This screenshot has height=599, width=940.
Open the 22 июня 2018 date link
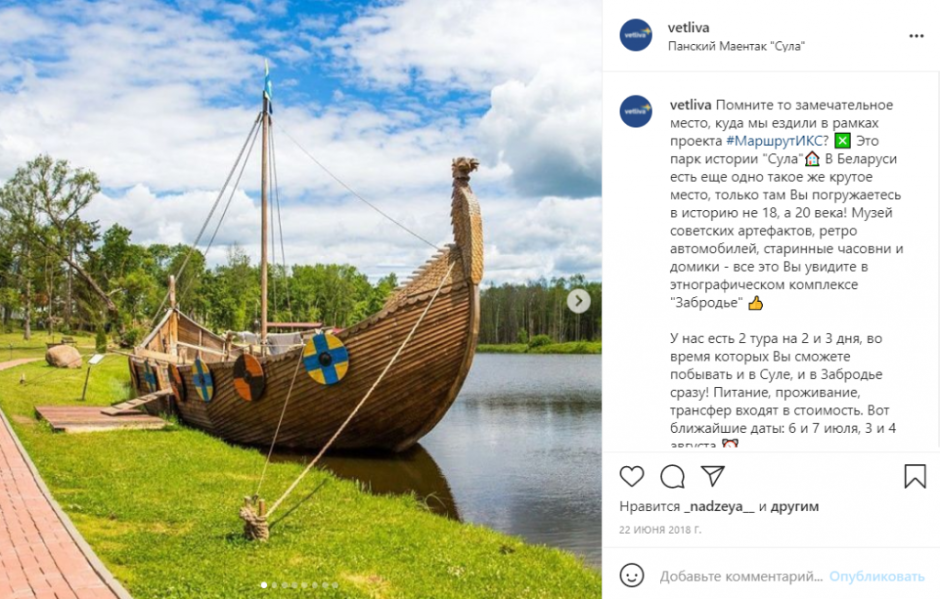(x=659, y=530)
